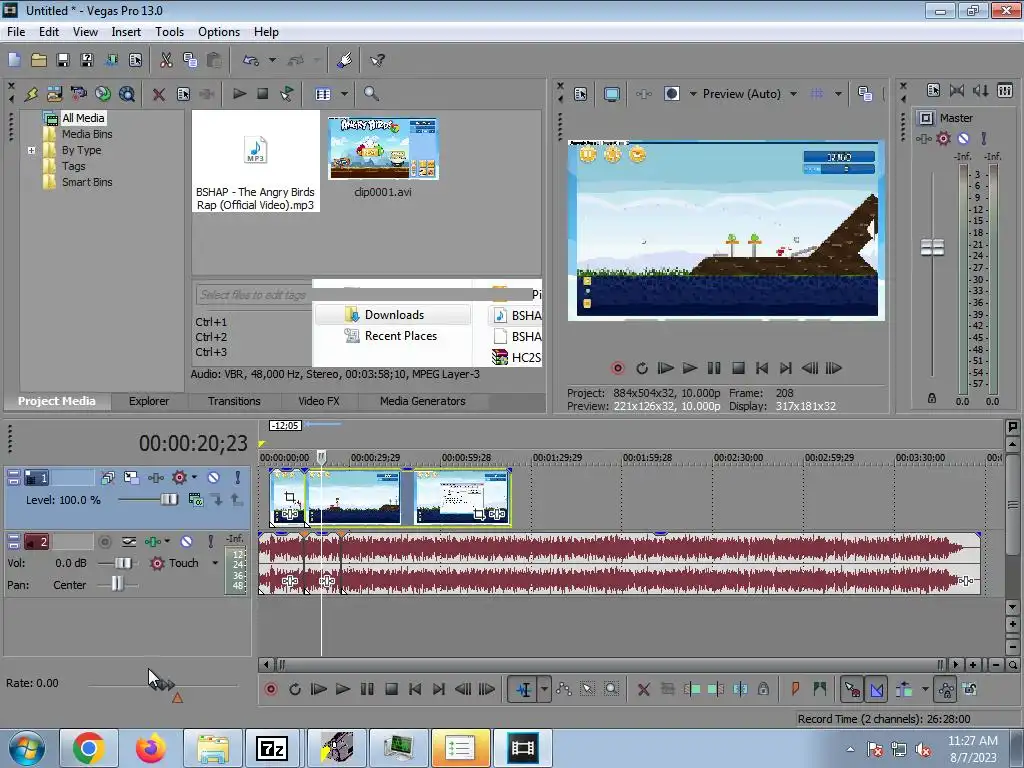Click the Remove selected media X icon
Viewport: 1024px width, 768px height.
pos(158,94)
